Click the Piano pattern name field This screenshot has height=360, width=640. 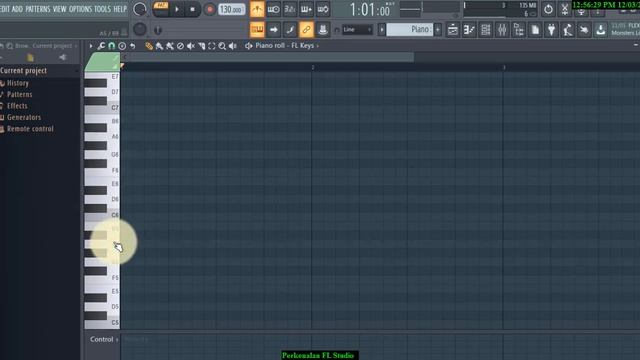[409, 29]
